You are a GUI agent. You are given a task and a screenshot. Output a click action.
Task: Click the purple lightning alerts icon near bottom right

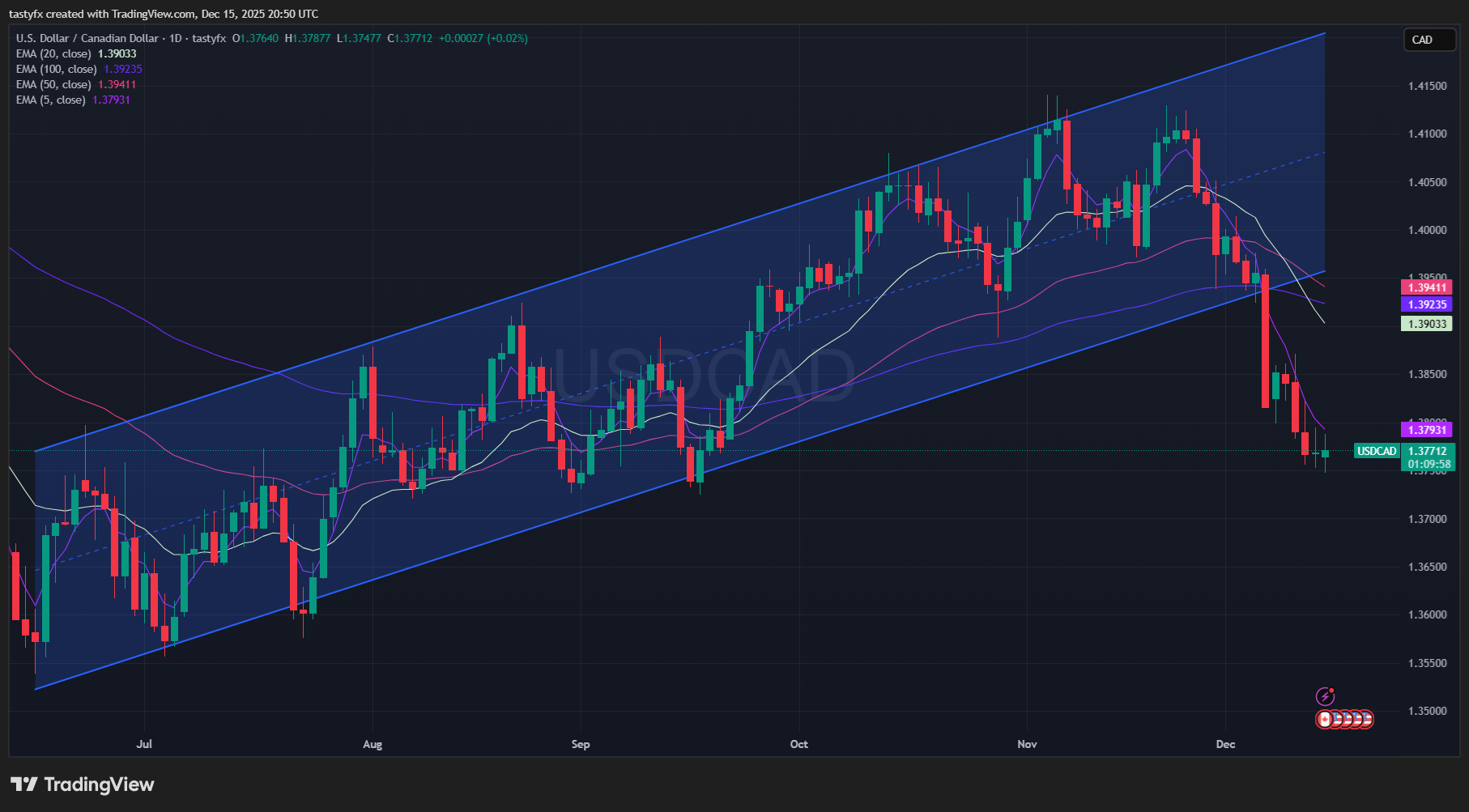click(1326, 696)
